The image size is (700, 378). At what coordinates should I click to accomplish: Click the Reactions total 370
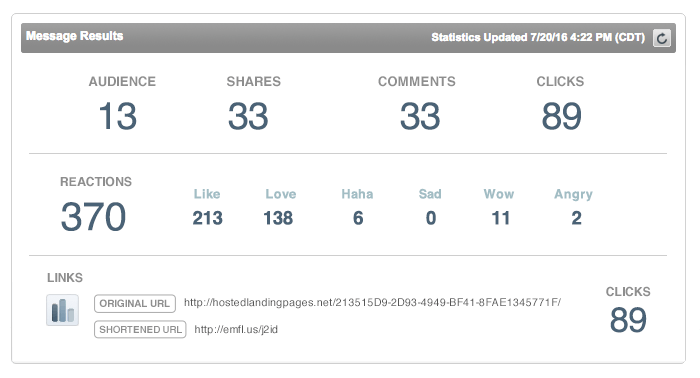[x=93, y=216]
